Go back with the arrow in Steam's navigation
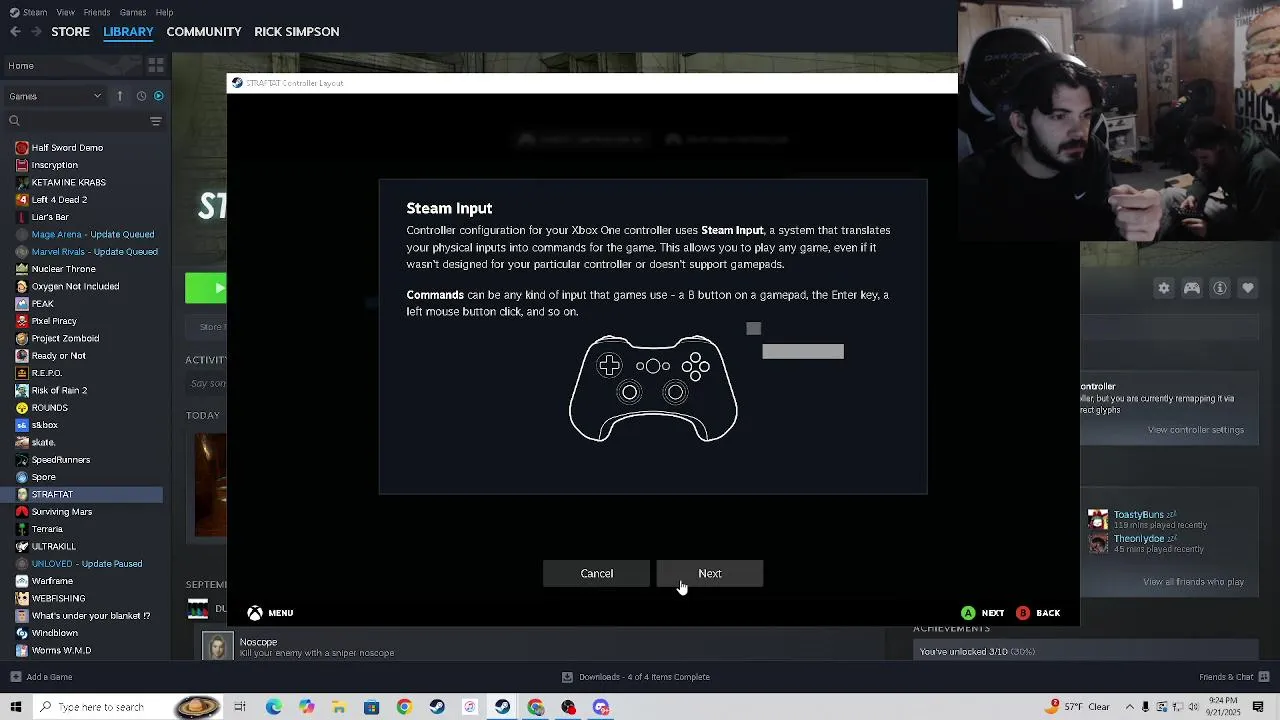This screenshot has height=720, width=1280. point(15,32)
